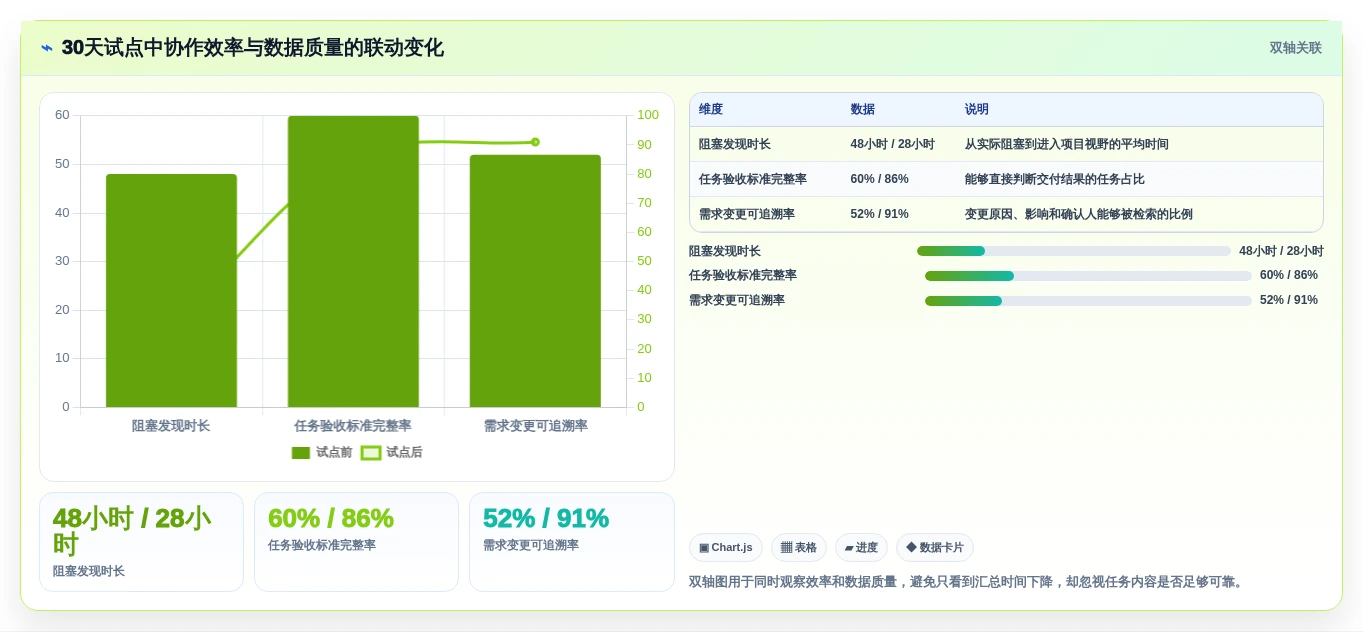Open the 48小时 / 28小时 data card
1363x632 pixels.
(x=141, y=542)
